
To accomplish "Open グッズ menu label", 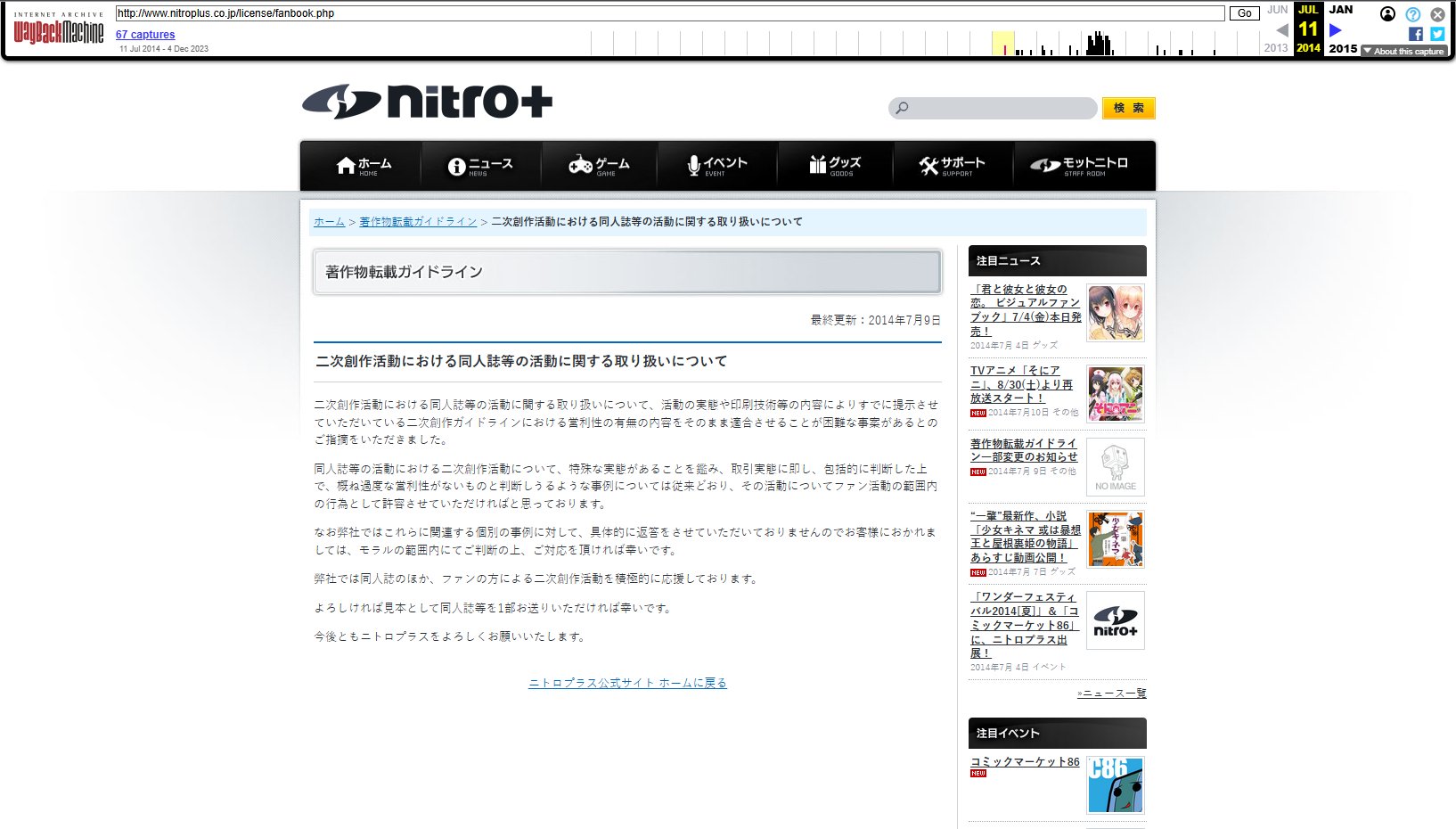I will coord(845,162).
